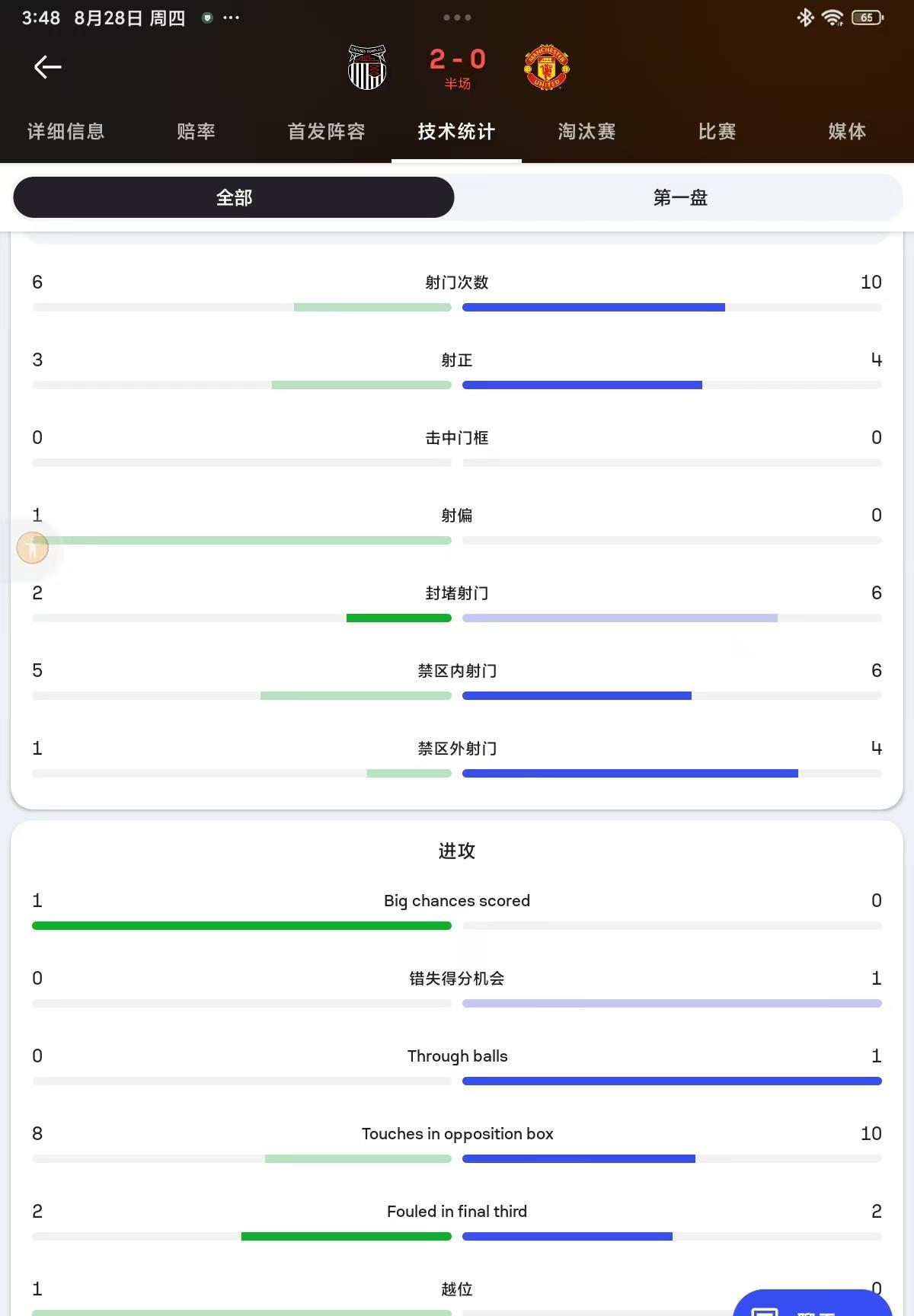Tap the battery level indicator
914x1316 pixels.
[867, 18]
